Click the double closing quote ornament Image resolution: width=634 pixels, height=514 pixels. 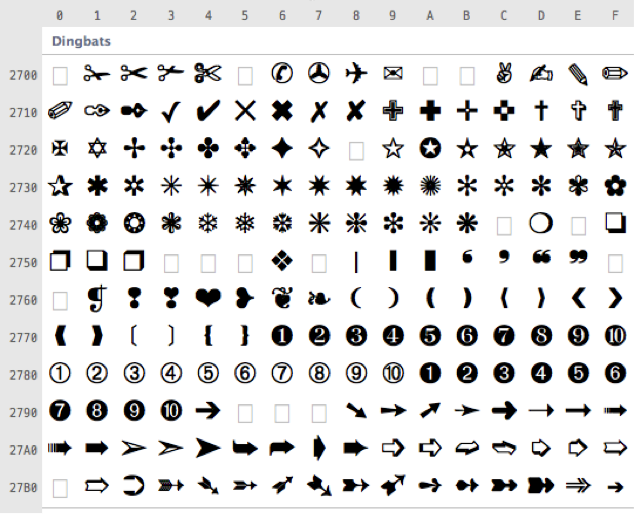click(578, 259)
